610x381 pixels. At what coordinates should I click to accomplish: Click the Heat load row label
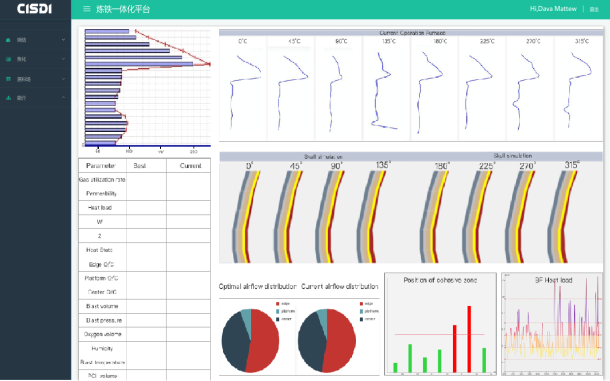coord(100,208)
